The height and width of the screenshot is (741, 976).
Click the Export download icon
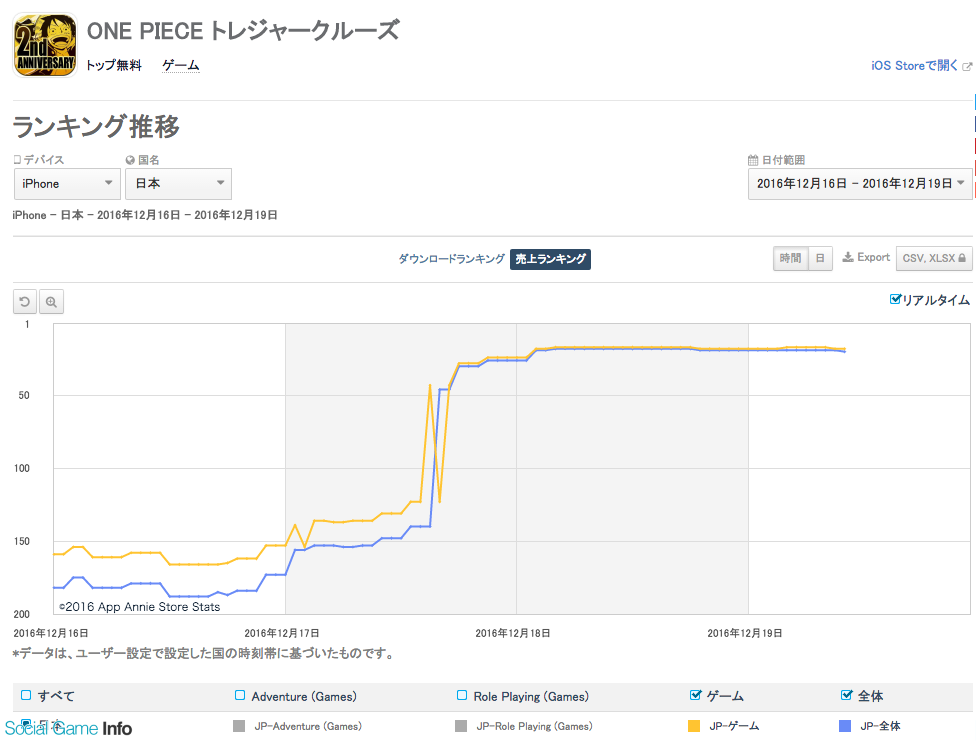(x=848, y=257)
